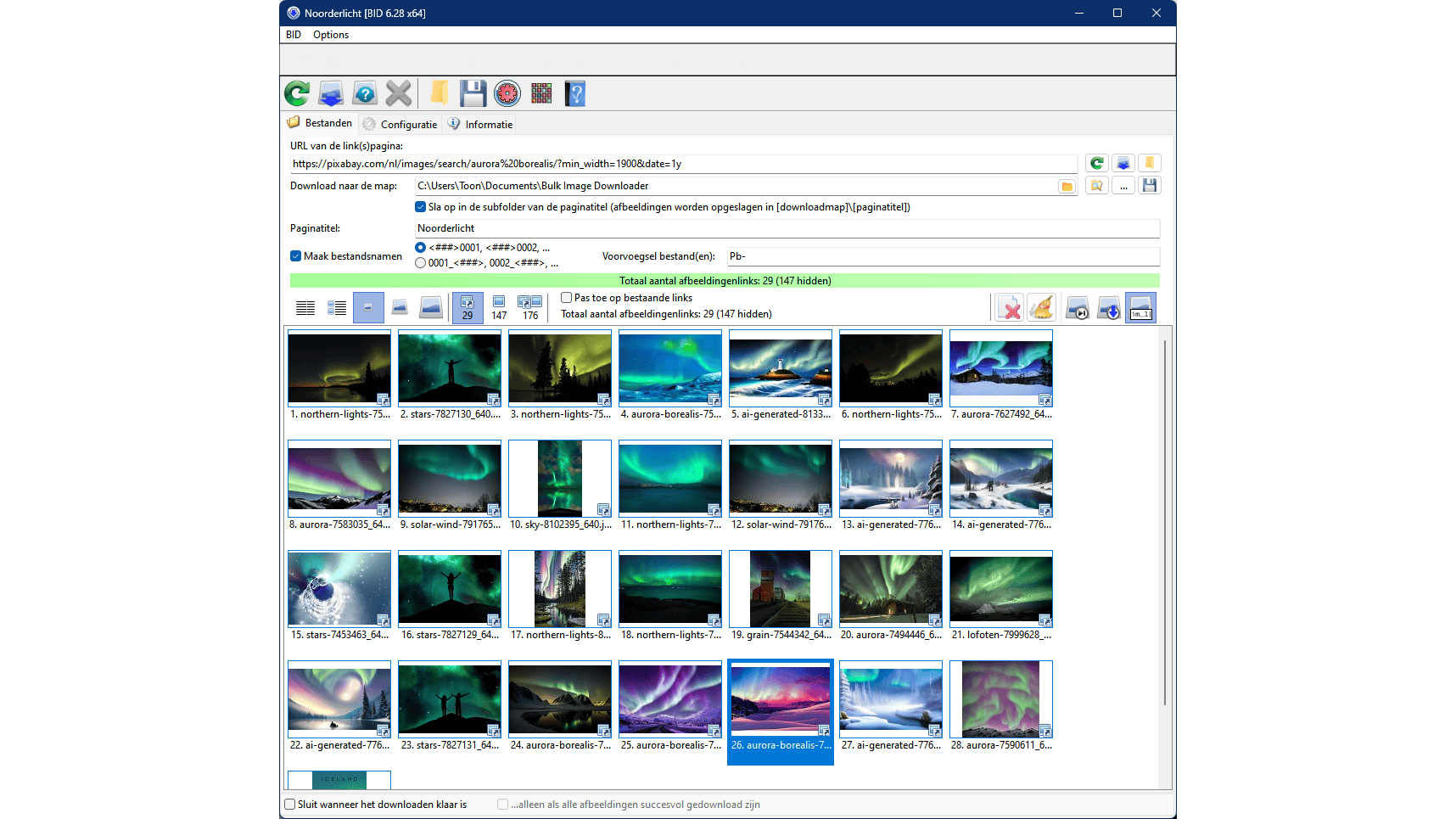1456x819 pixels.
Task: Open the blue help book icon
Action: 575,93
